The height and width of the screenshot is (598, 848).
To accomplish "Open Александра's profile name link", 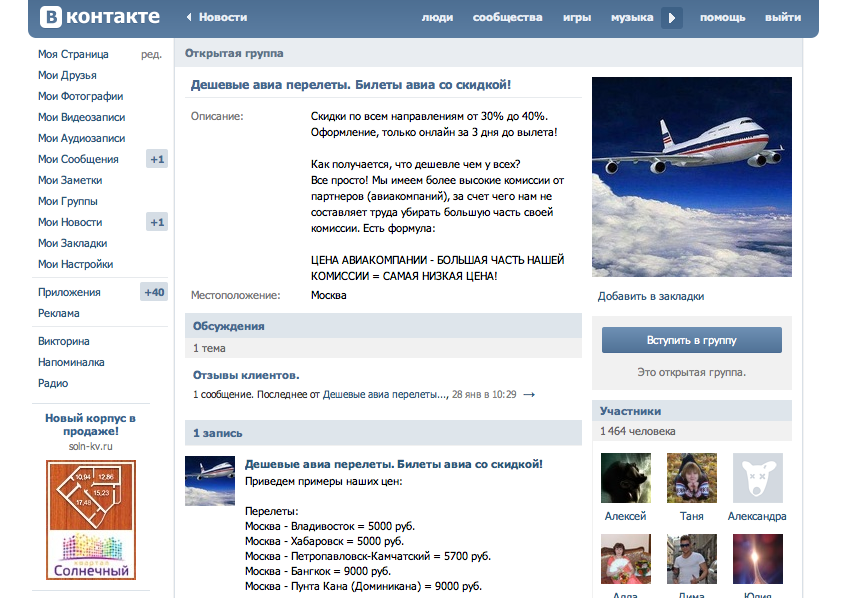I will tap(757, 516).
